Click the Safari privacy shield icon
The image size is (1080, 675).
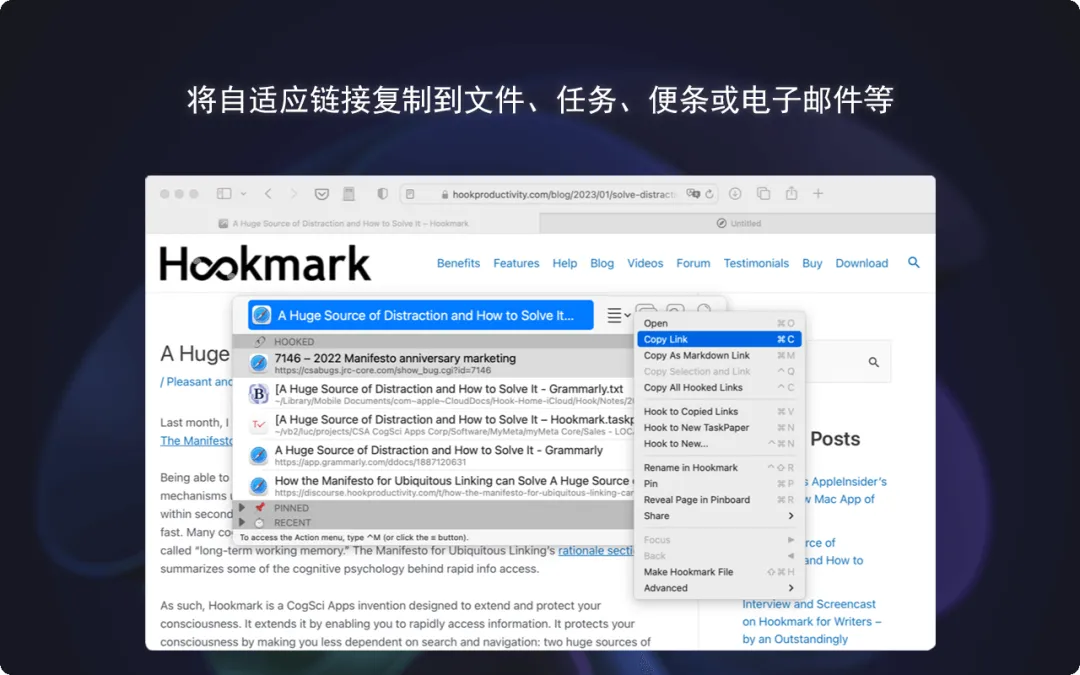(381, 193)
